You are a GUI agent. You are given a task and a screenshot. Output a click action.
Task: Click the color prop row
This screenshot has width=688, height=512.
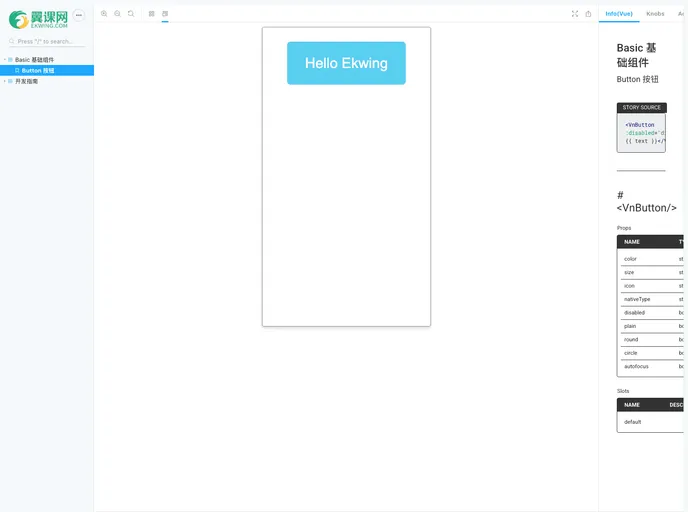pyautogui.click(x=650, y=259)
